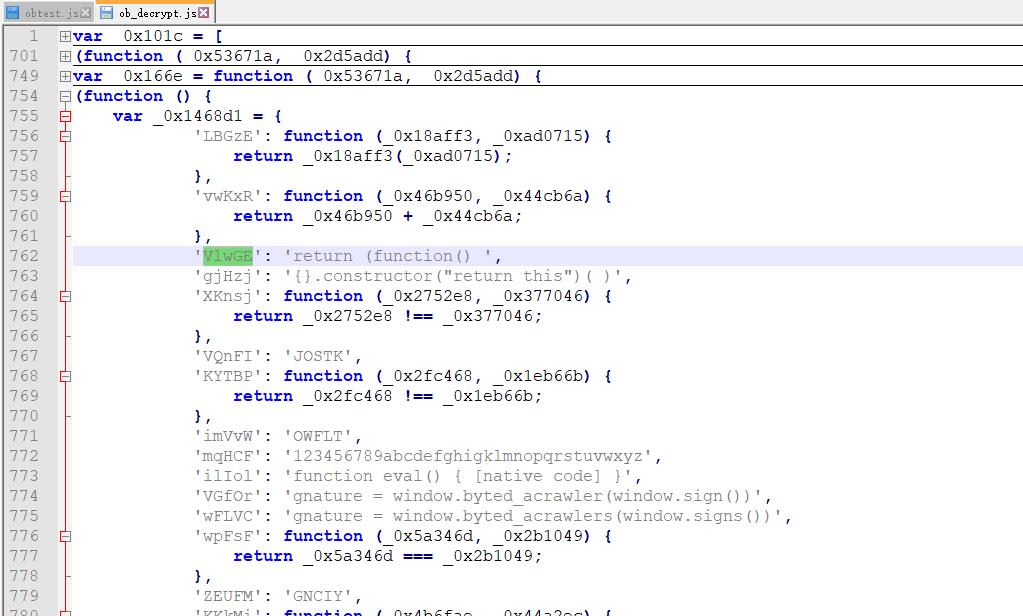Click line number 701 in the margin
The image size is (1023, 616).
[24, 56]
